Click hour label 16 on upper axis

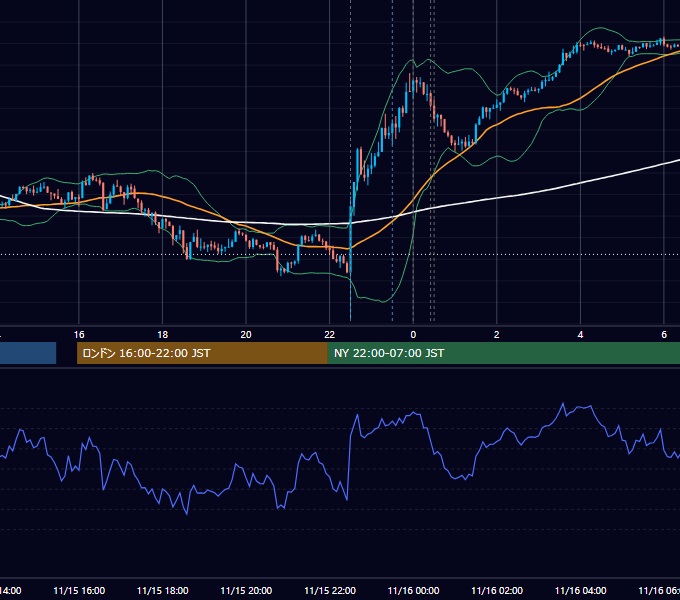pos(79,335)
